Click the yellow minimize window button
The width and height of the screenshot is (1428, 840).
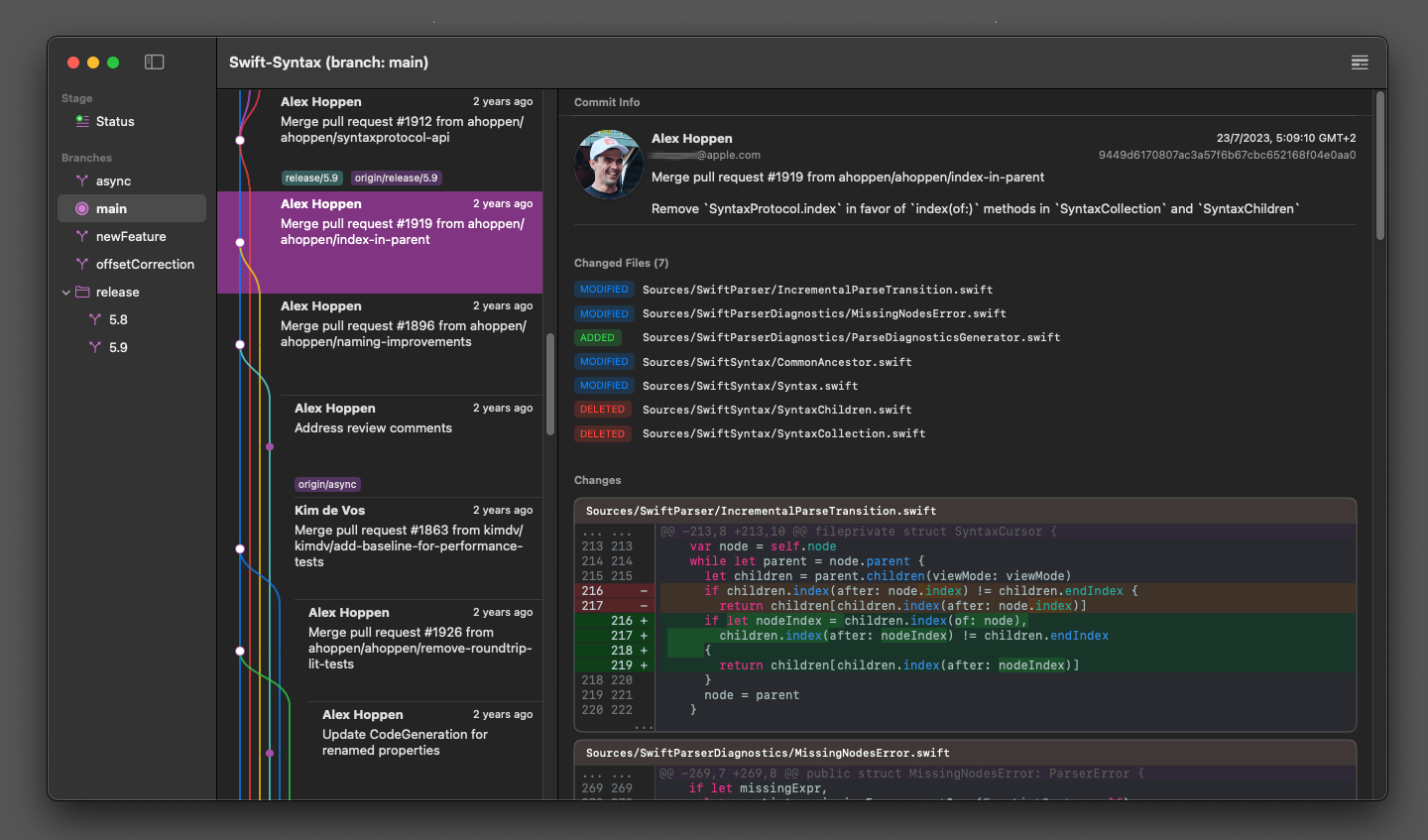click(93, 62)
